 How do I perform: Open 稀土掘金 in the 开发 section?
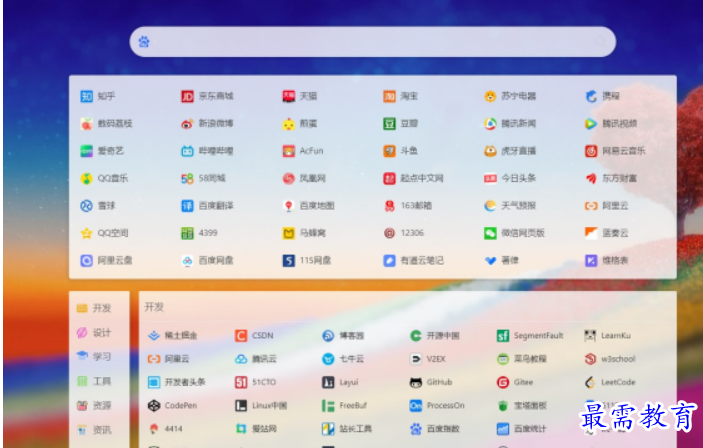coord(173,335)
